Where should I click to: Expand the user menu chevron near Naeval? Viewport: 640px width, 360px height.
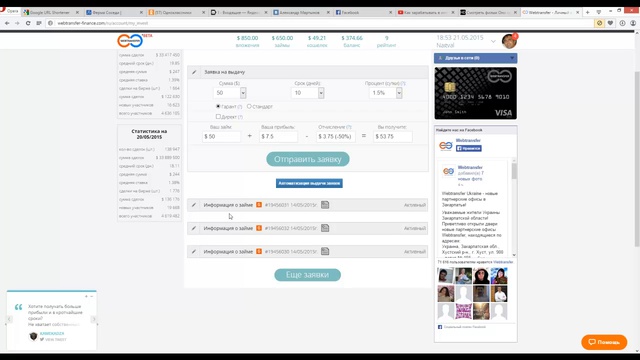(493, 42)
